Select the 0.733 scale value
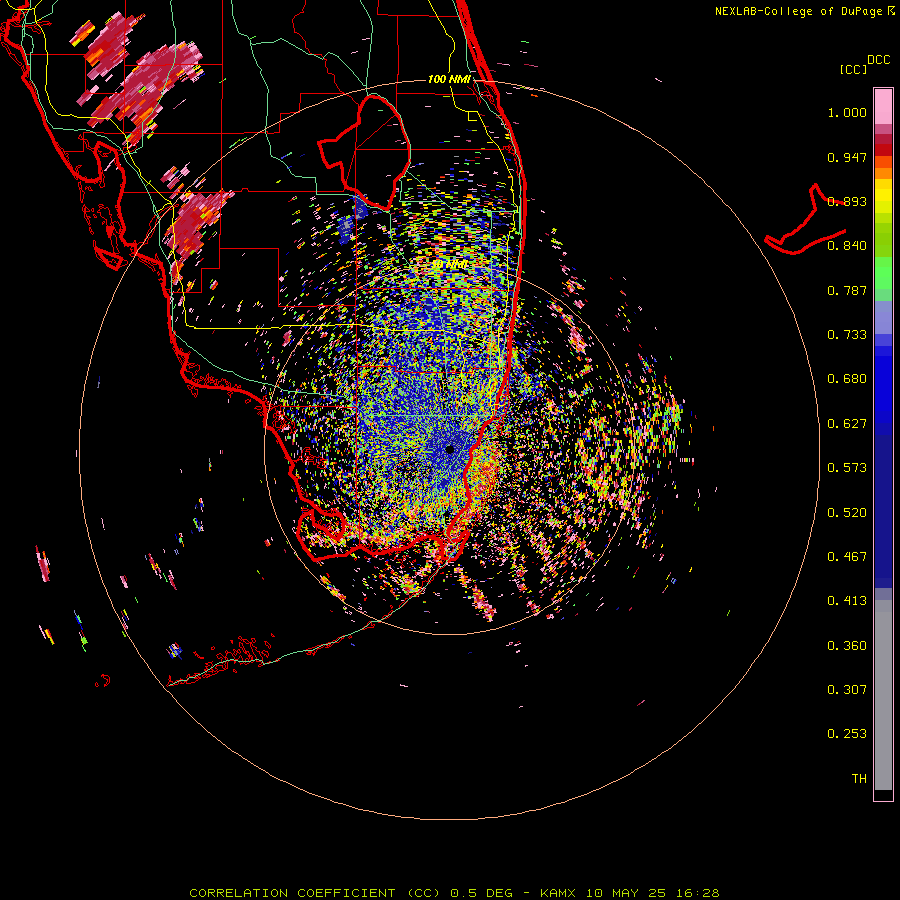The width and height of the screenshot is (900, 900). point(847,335)
